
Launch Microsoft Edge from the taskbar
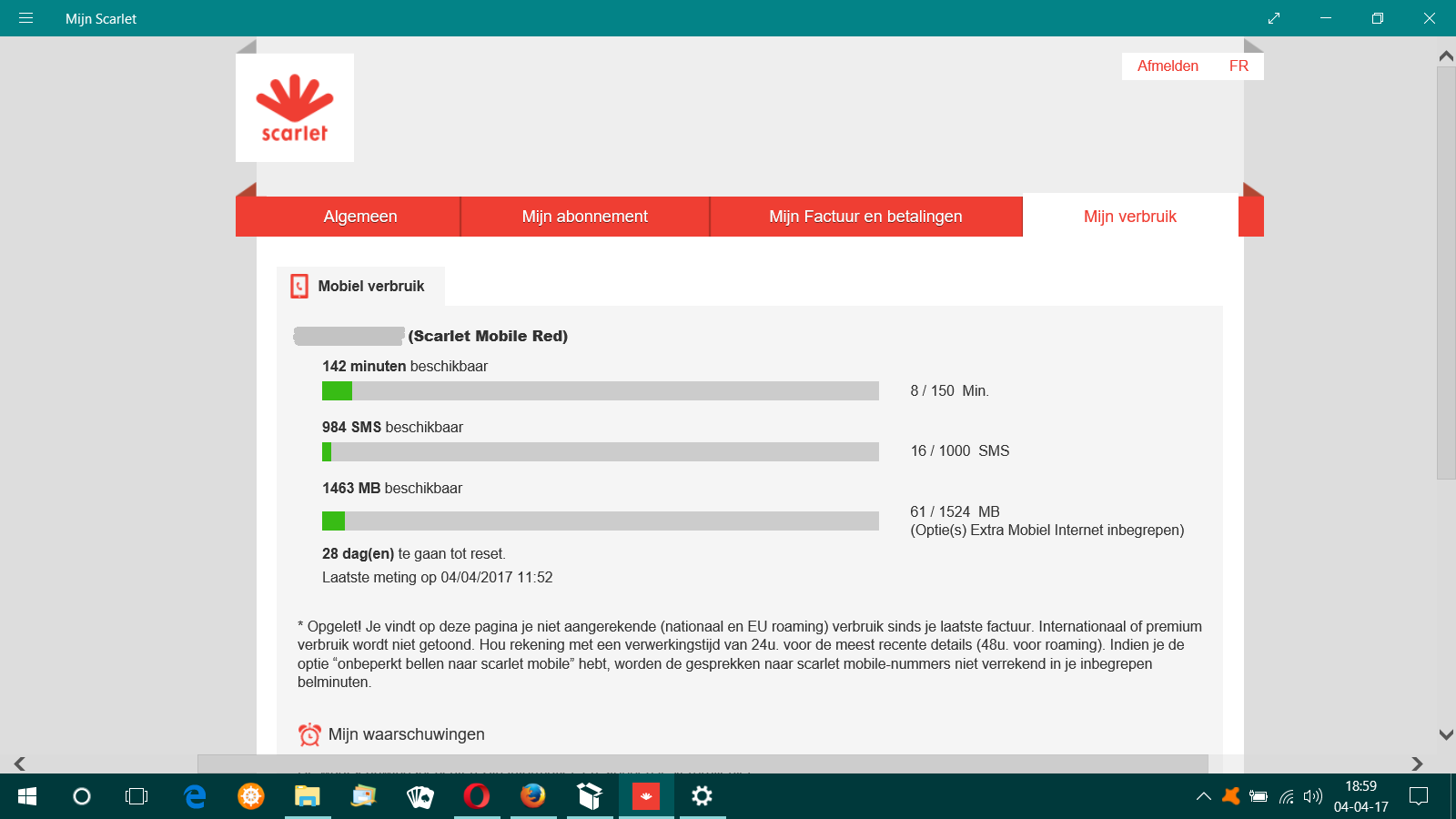tap(195, 796)
